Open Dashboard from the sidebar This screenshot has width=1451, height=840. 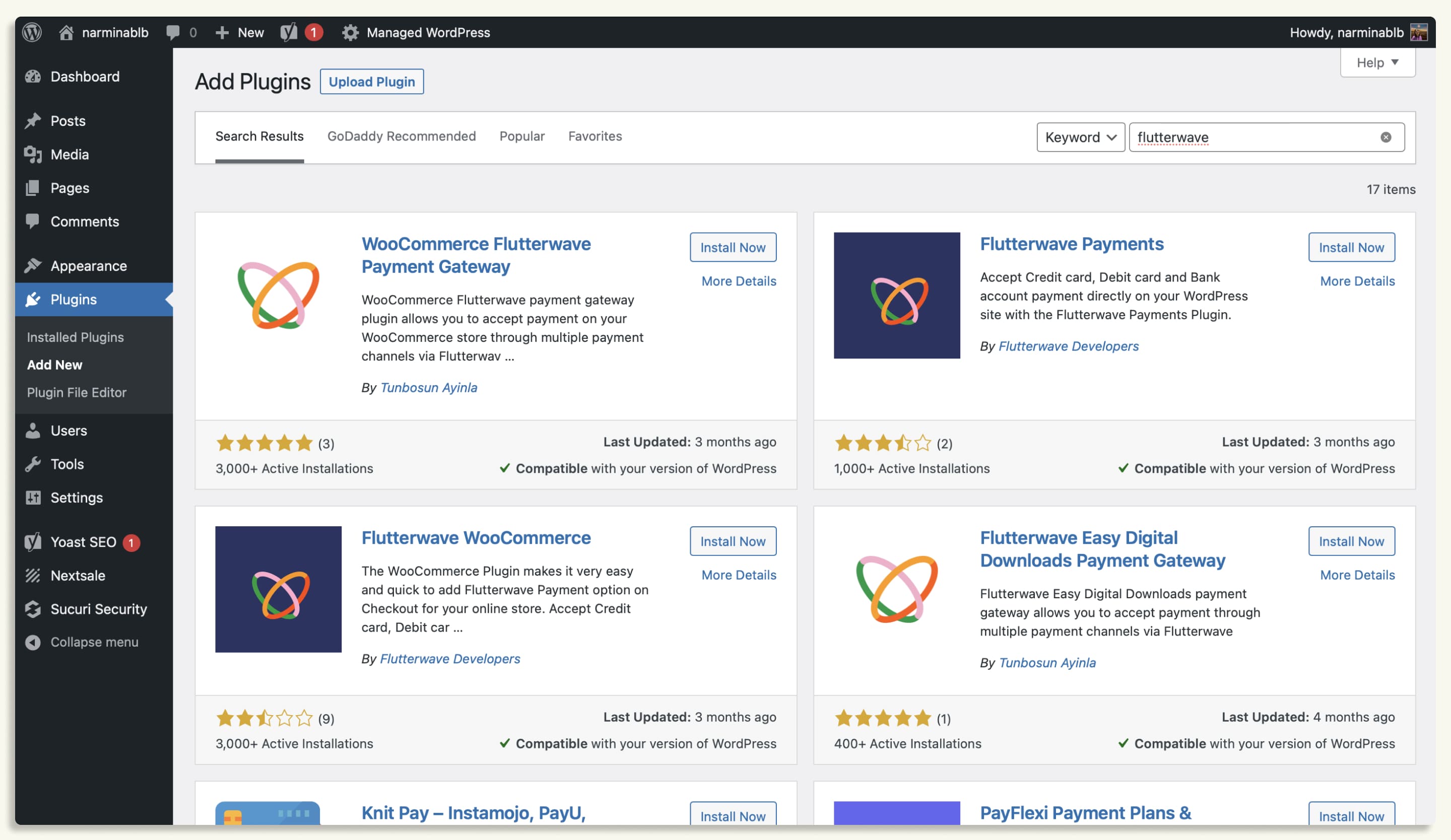(85, 77)
